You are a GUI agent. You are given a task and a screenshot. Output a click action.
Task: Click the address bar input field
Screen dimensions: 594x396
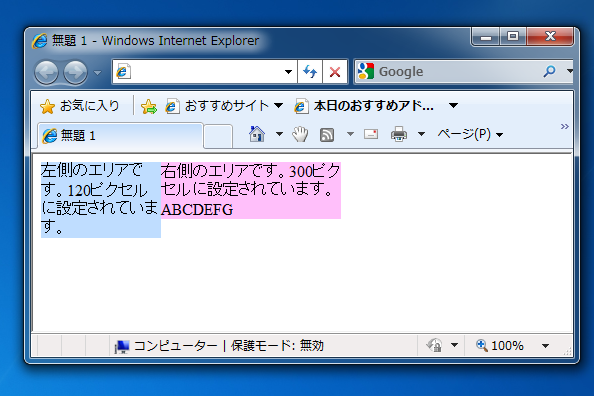coord(205,72)
